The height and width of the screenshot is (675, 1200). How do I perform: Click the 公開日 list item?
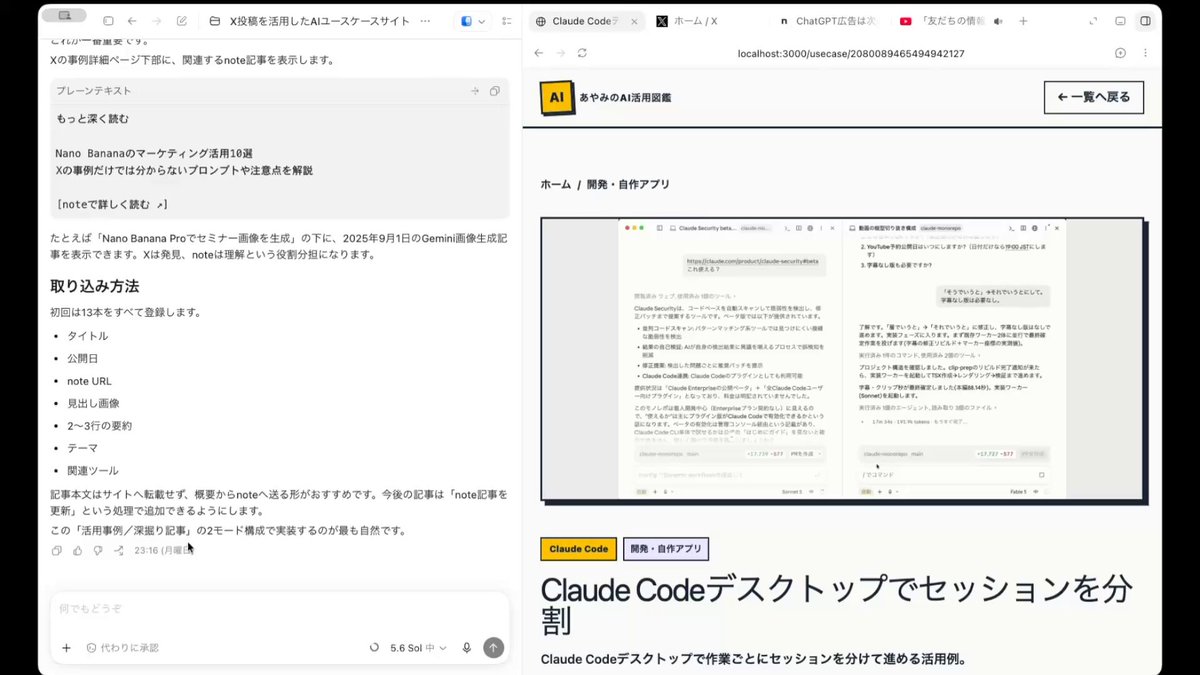(82, 358)
